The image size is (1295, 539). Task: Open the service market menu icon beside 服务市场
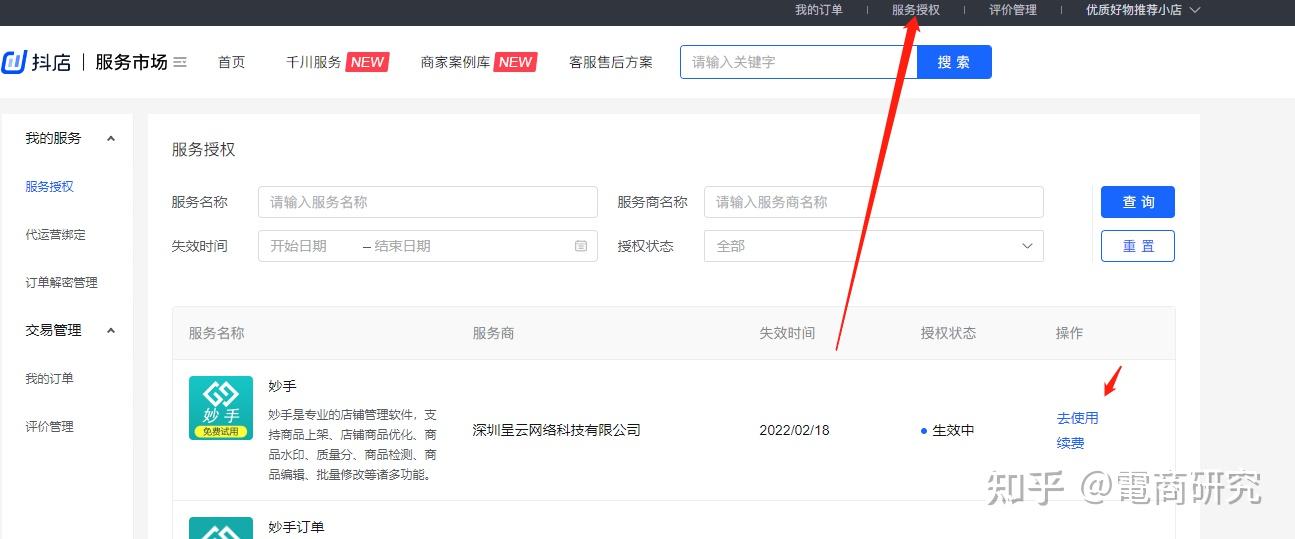pos(180,62)
